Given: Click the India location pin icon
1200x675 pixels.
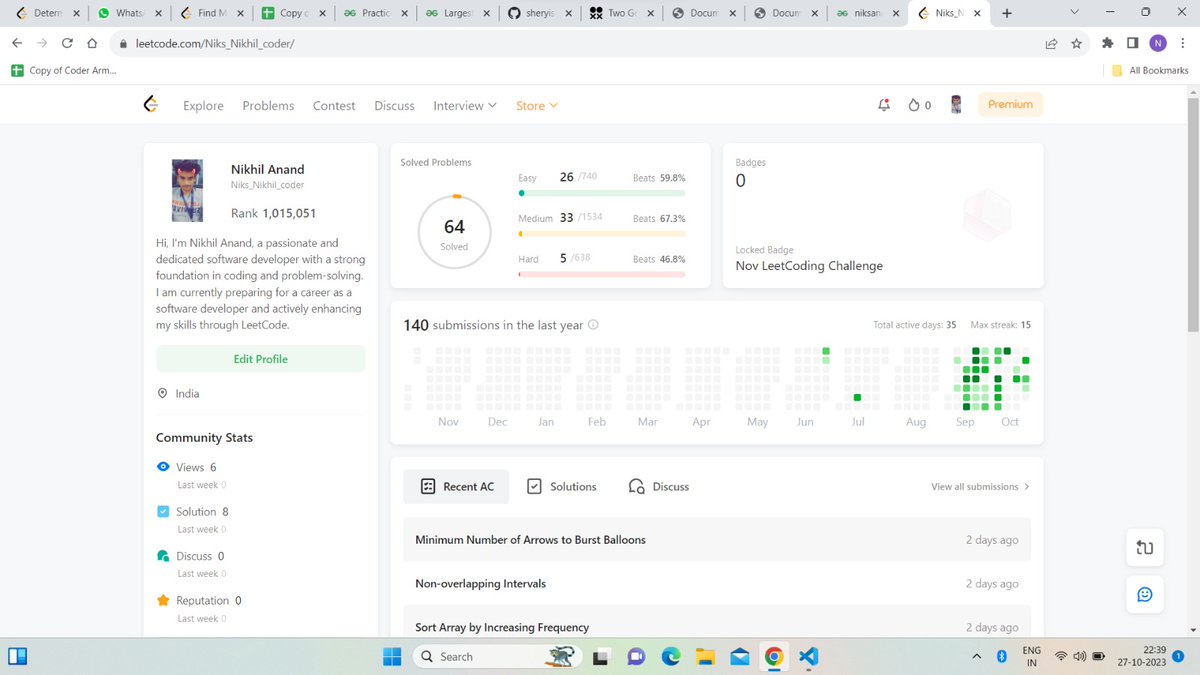Looking at the screenshot, I should tap(163, 394).
